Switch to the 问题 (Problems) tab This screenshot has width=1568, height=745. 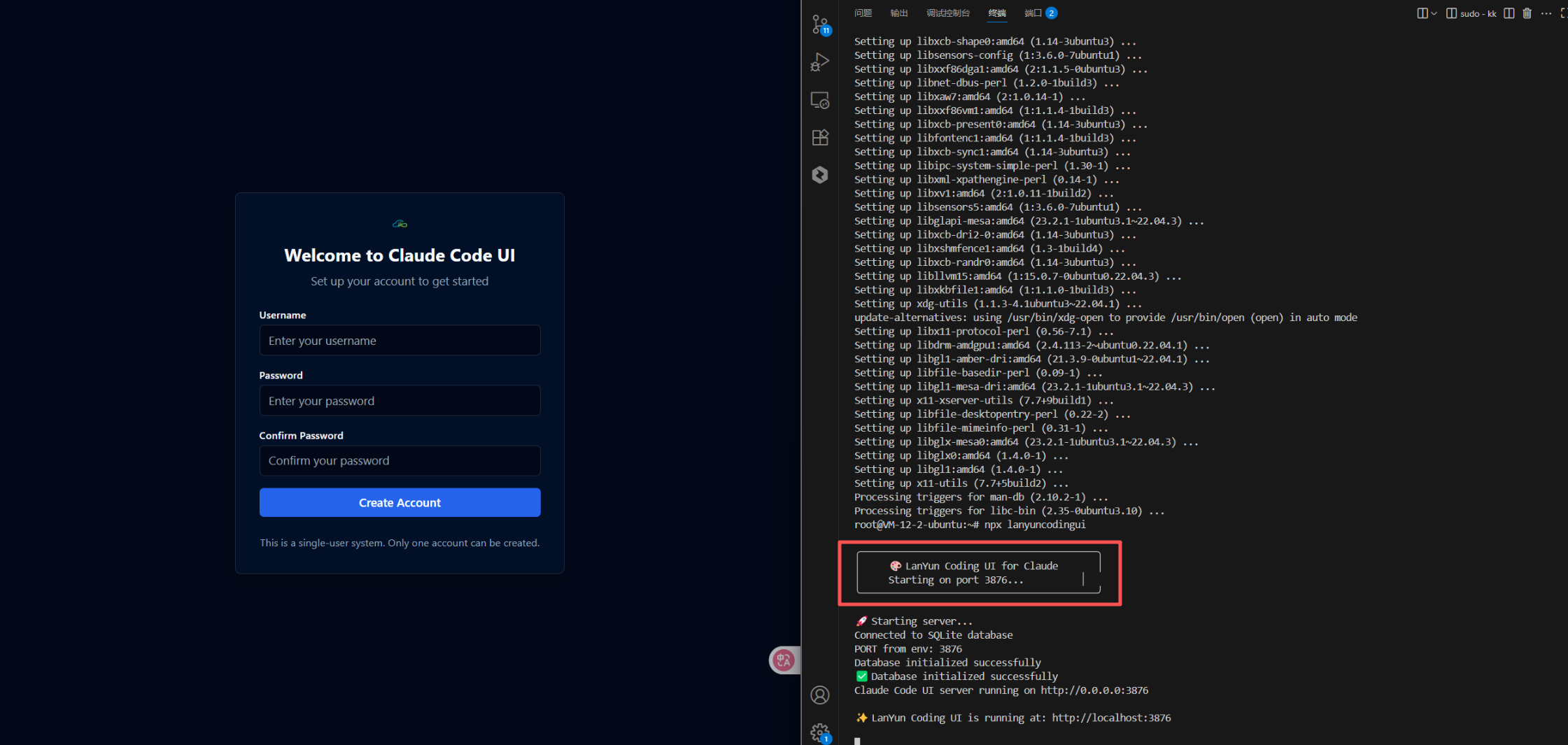click(863, 13)
